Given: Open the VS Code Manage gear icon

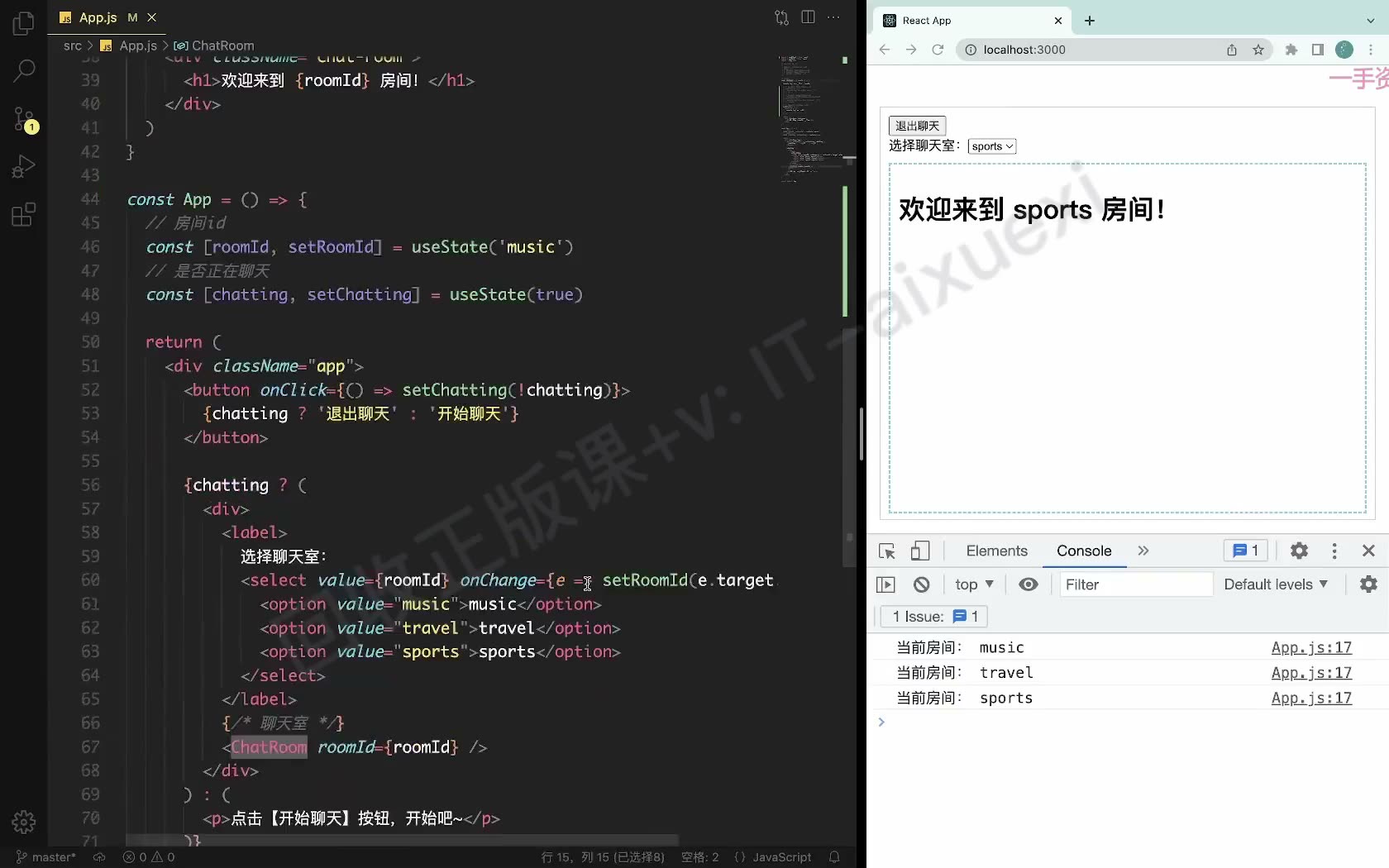Looking at the screenshot, I should (x=24, y=822).
